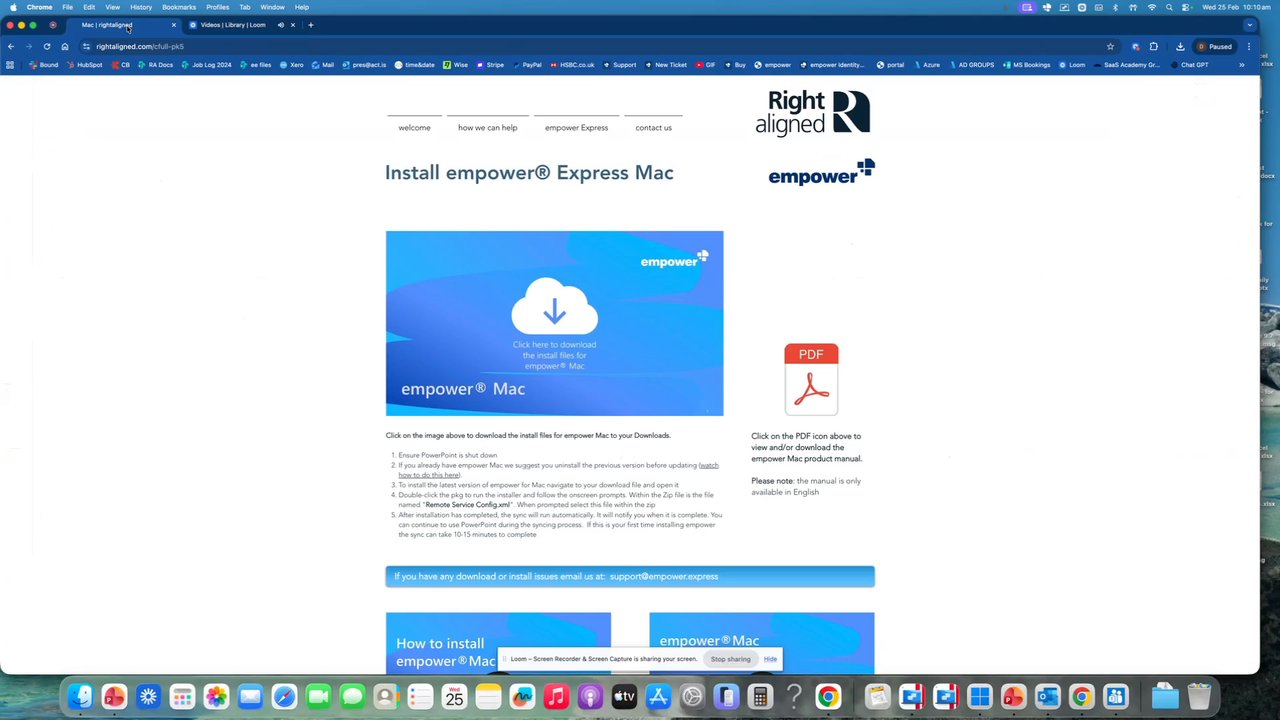Go to Chrome home page
Image resolution: width=1280 pixels, height=720 pixels.
click(x=65, y=46)
